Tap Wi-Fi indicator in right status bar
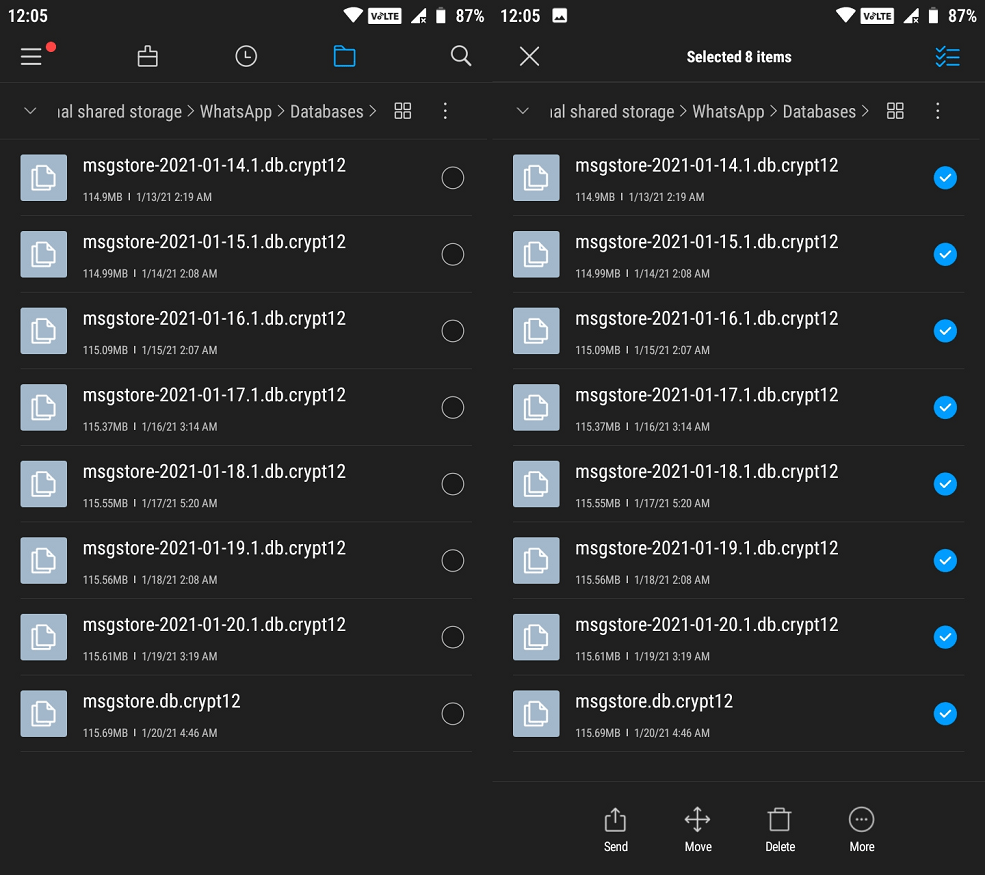This screenshot has width=985, height=875. 846,15
